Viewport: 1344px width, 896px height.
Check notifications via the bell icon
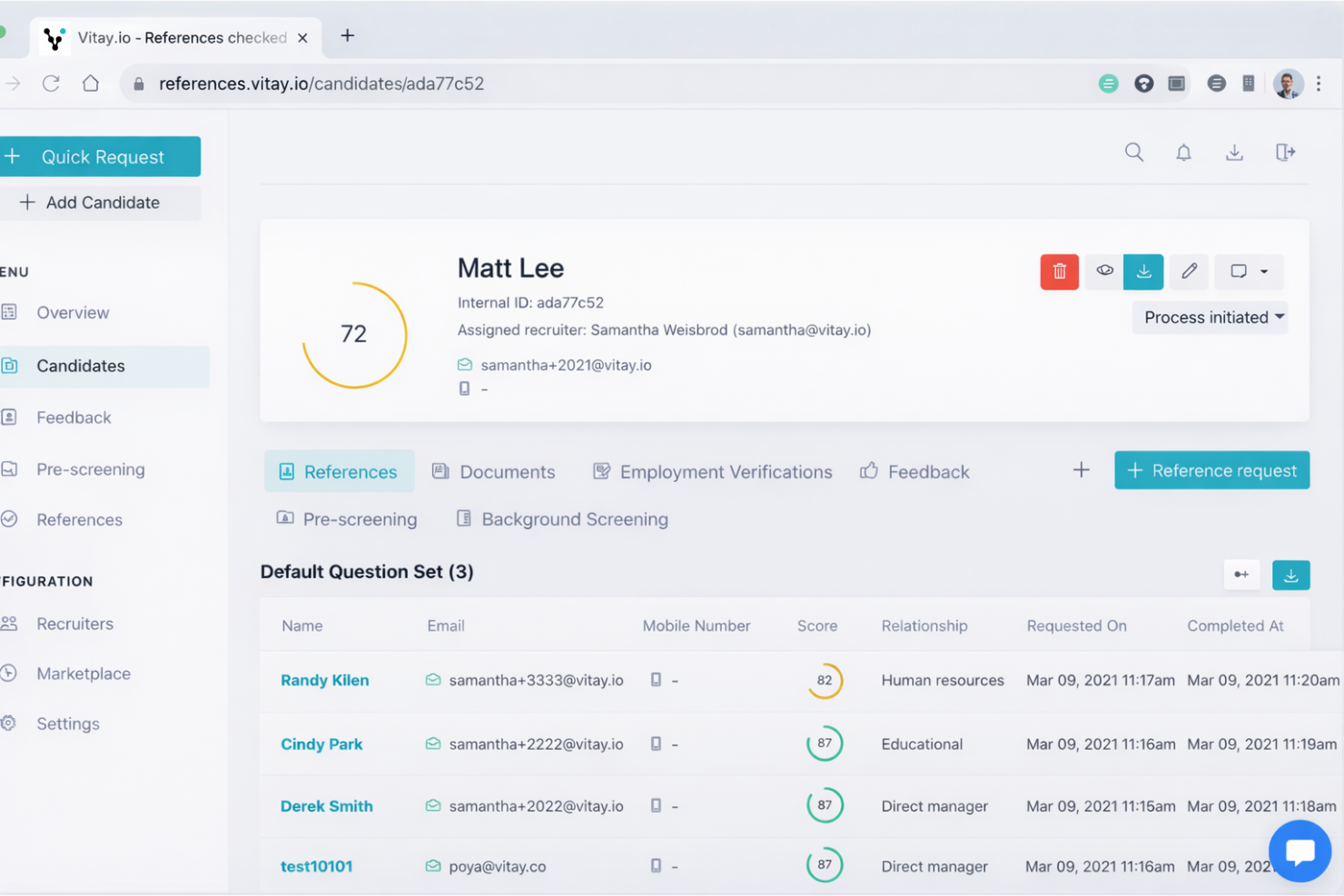coord(1184,153)
